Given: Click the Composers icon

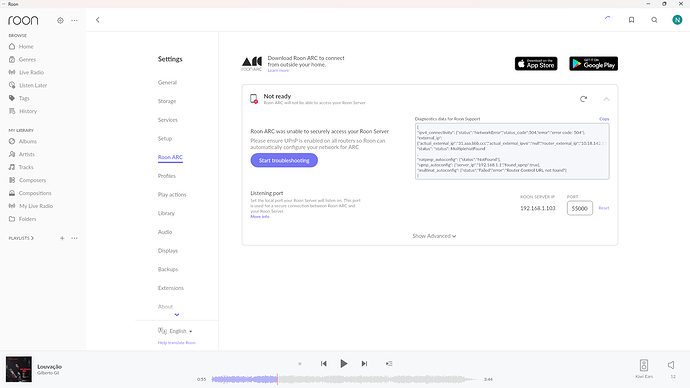Looking at the screenshot, I should click(12, 180).
